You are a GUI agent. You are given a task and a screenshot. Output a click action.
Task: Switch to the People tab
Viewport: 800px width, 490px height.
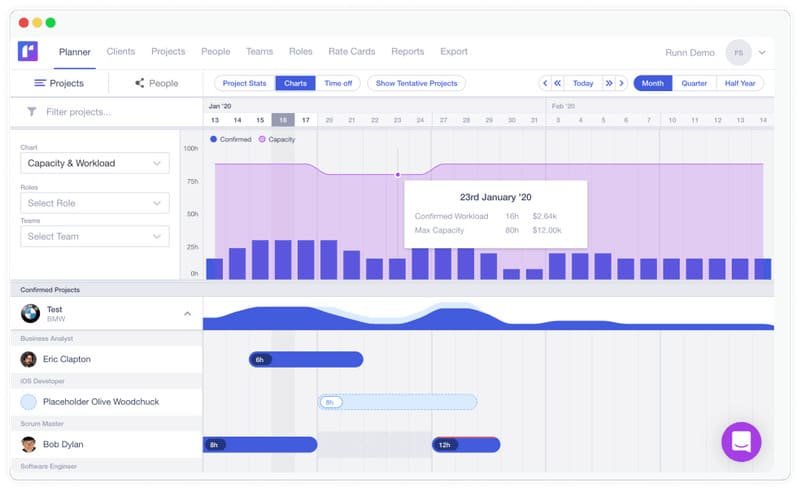click(x=156, y=84)
